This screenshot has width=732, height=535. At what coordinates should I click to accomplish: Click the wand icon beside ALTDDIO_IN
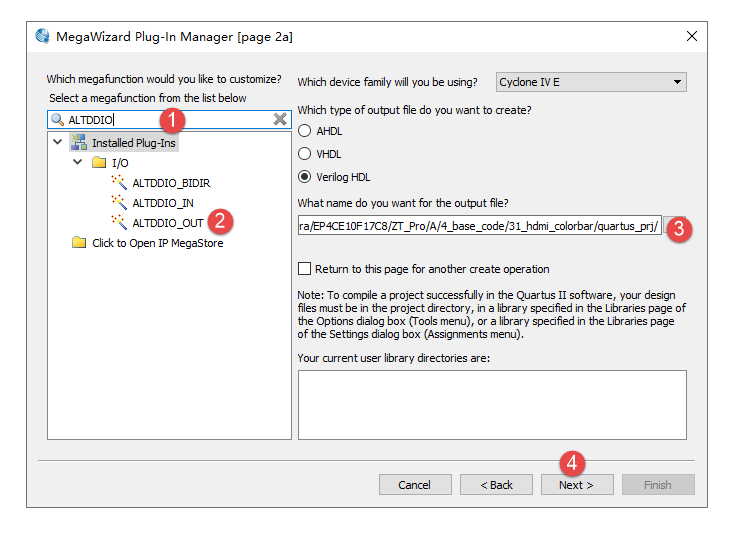(x=119, y=203)
